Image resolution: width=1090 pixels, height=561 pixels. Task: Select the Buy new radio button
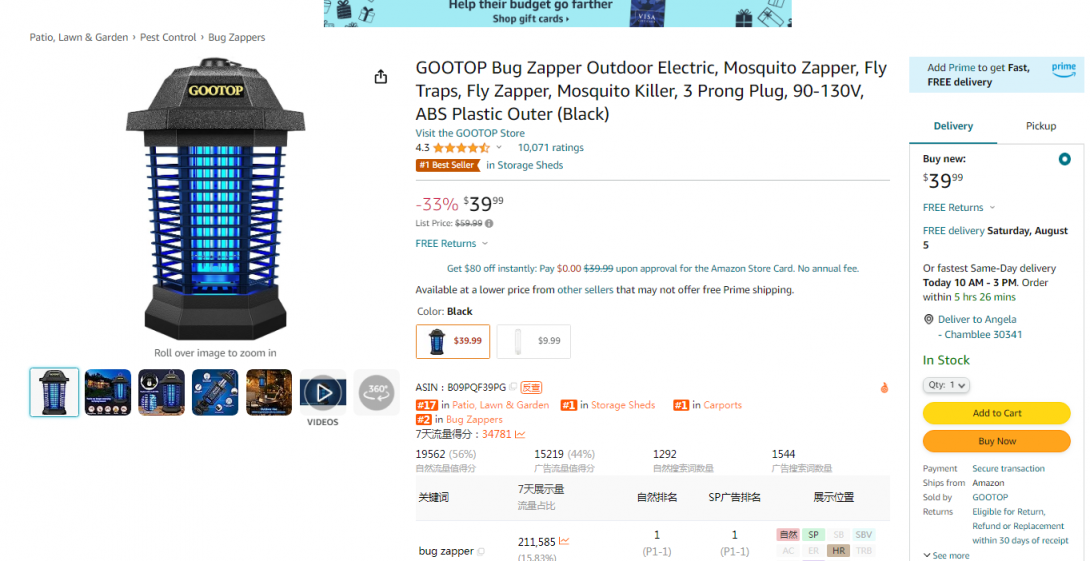pyautogui.click(x=1064, y=159)
